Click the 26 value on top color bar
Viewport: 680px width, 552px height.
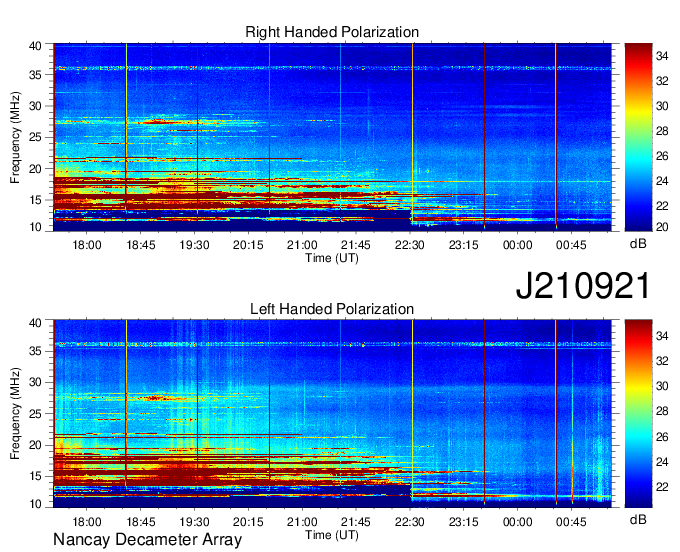(662, 156)
